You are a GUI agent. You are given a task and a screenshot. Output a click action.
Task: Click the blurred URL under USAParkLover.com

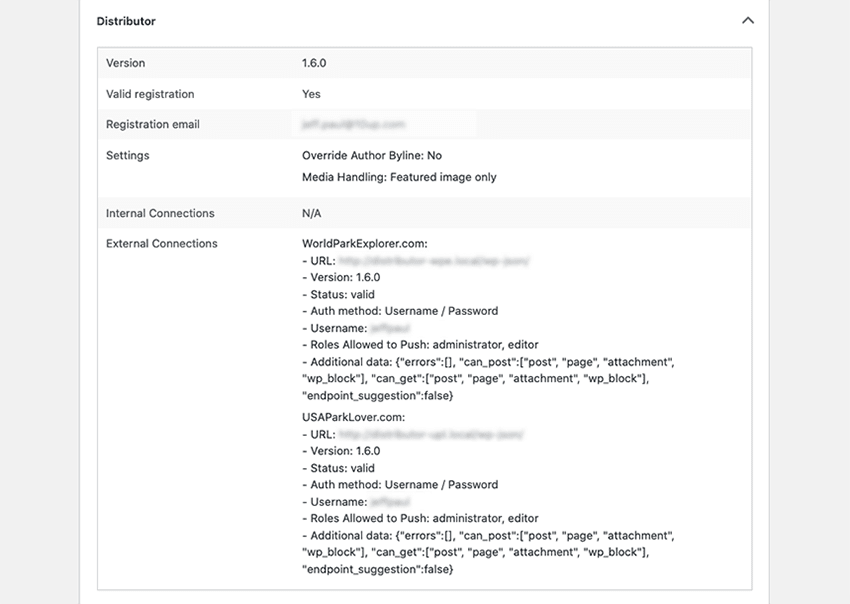[431, 434]
